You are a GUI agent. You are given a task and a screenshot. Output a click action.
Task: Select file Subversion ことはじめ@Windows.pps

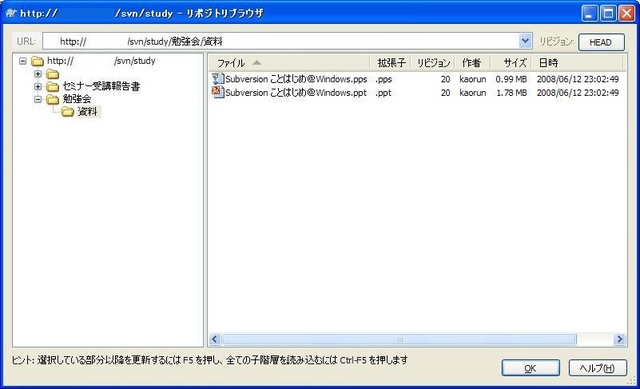tap(296, 79)
